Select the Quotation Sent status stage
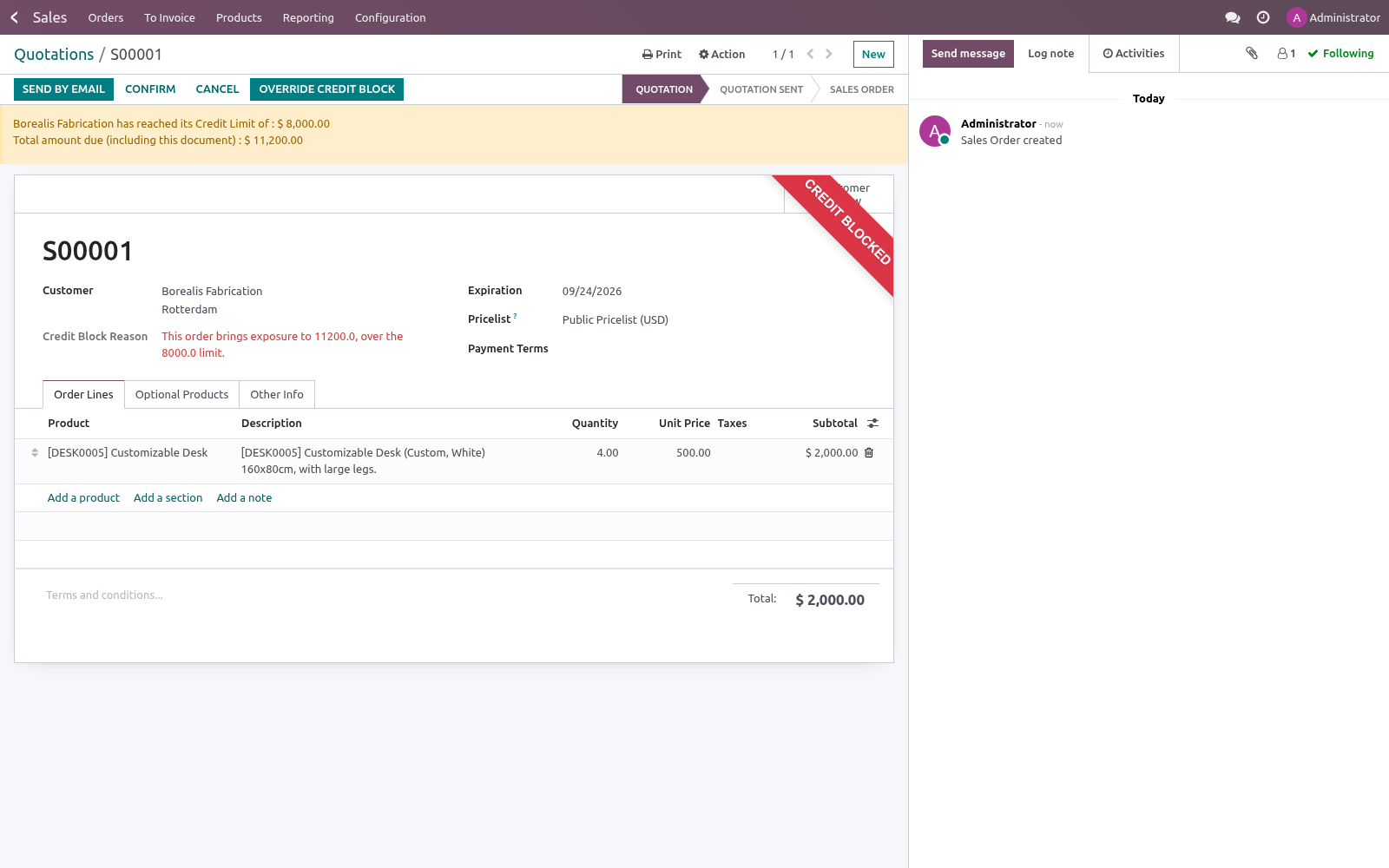This screenshot has width=1389, height=868. tap(761, 89)
